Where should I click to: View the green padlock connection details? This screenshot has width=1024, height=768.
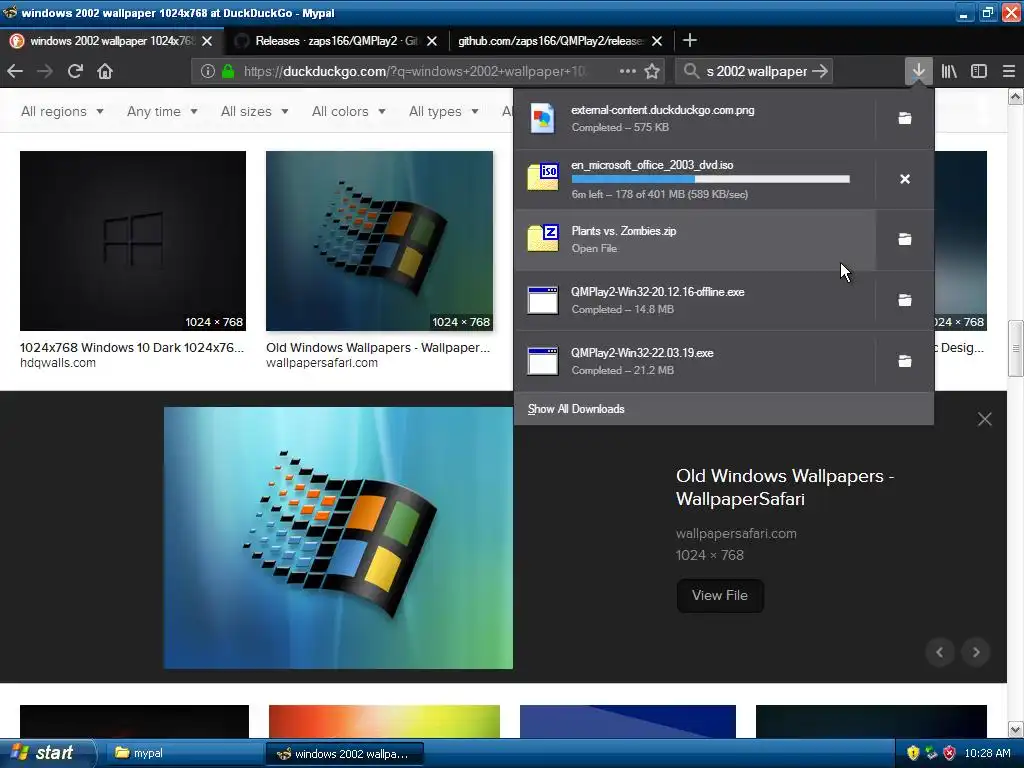228,71
